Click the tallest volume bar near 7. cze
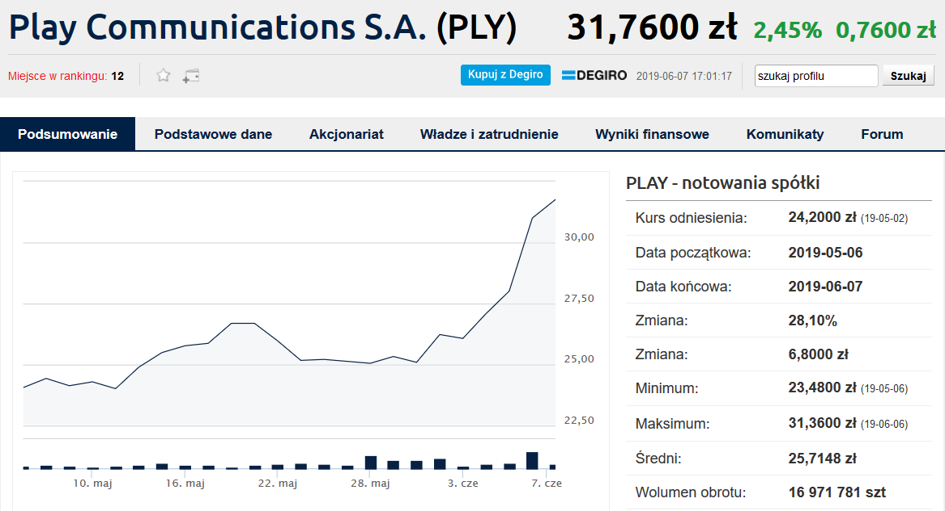 click(x=532, y=460)
